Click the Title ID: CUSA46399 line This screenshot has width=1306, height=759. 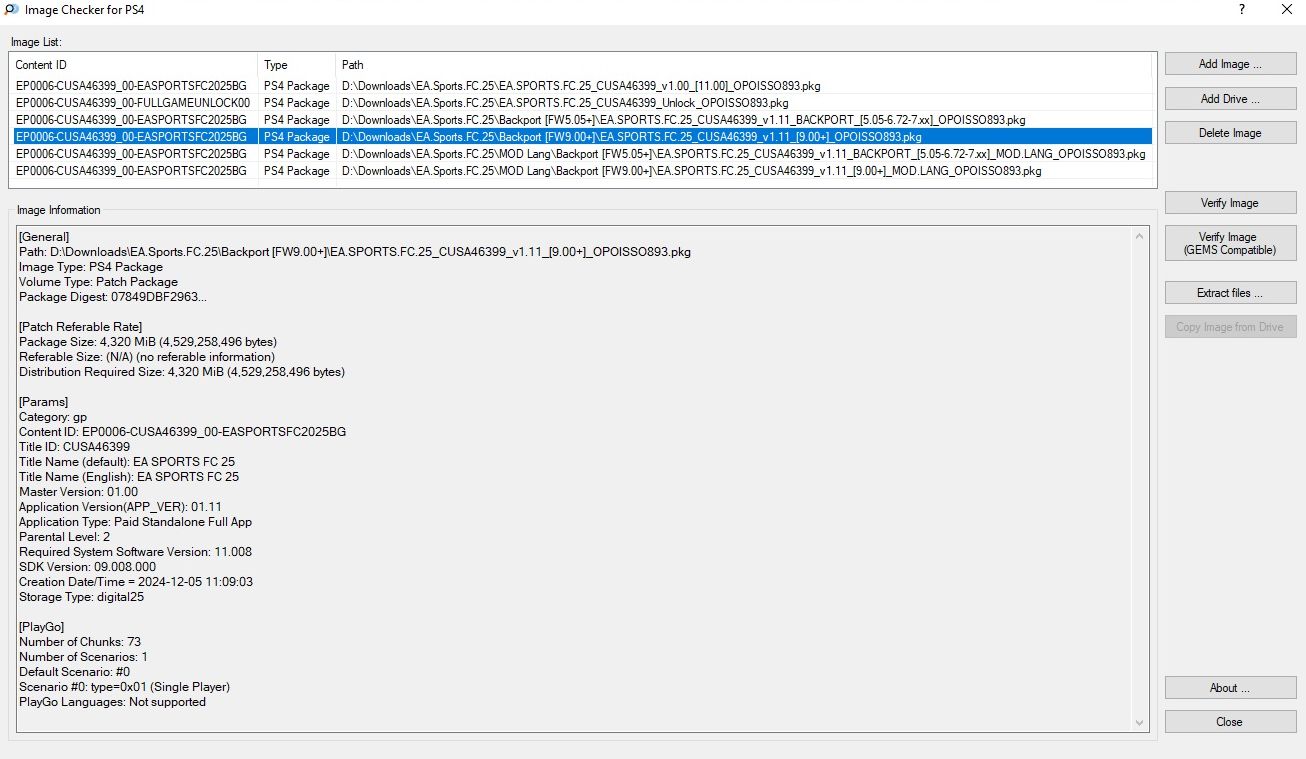pyautogui.click(x=75, y=447)
